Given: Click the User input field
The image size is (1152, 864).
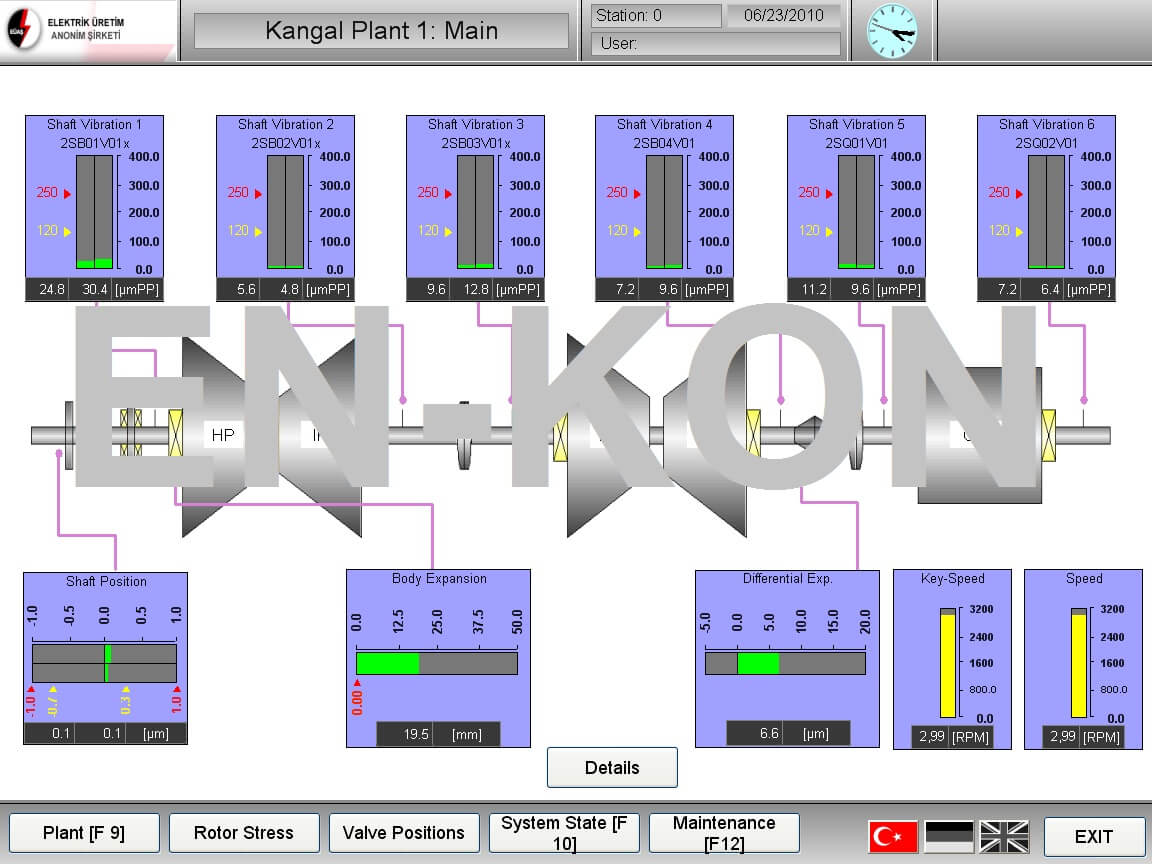Looking at the screenshot, I should point(716,44).
